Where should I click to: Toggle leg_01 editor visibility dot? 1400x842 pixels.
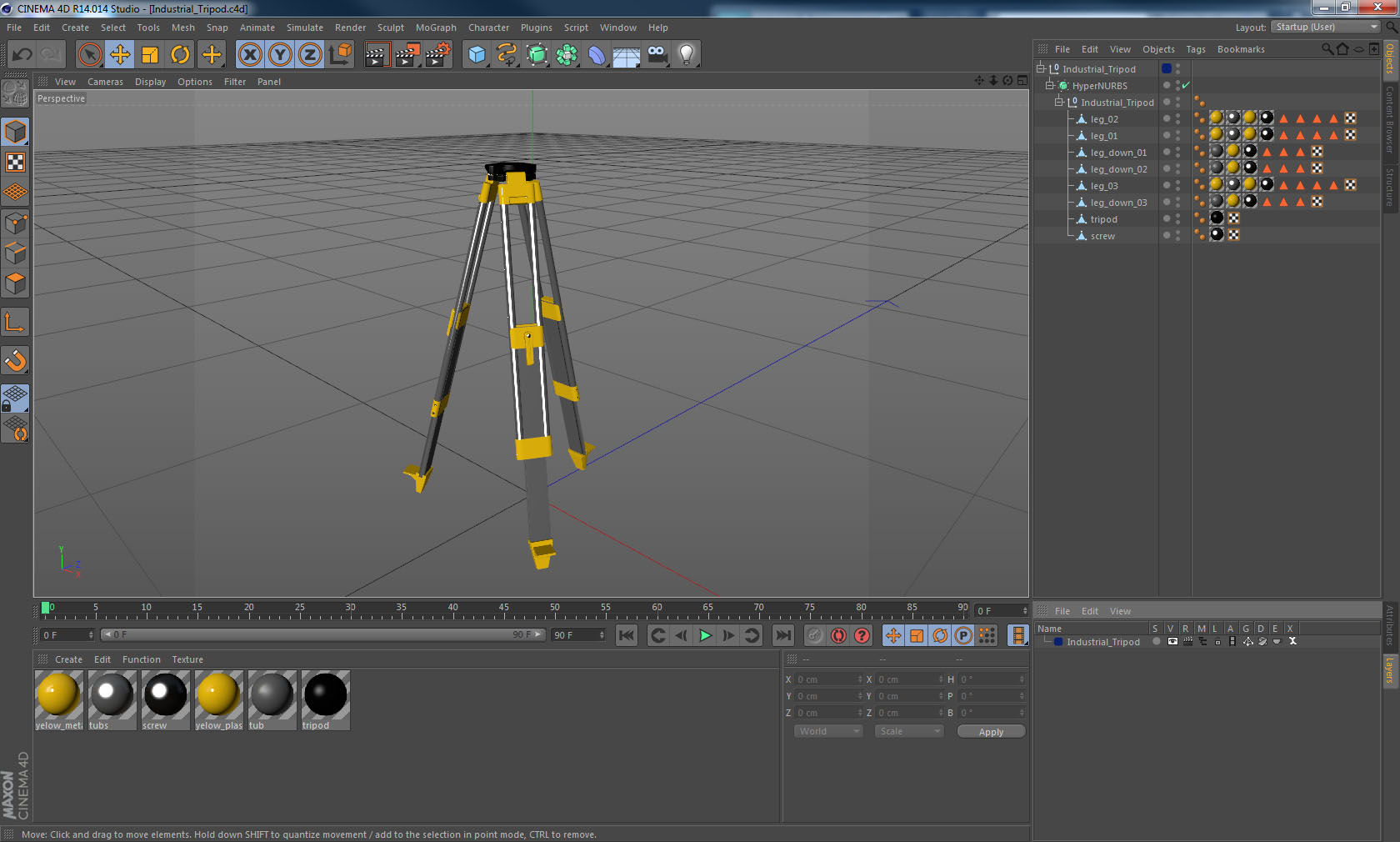pos(1177,132)
